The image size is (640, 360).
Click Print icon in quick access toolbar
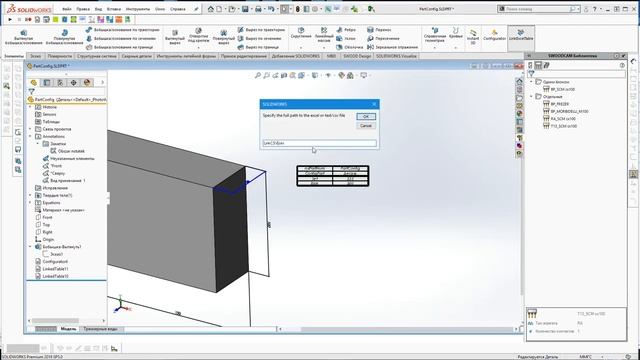pos(258,9)
